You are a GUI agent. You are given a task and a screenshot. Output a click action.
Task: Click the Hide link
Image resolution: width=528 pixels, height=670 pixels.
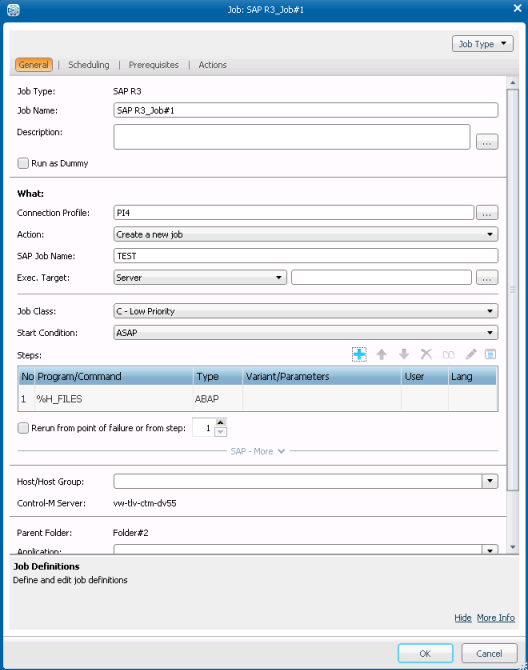coord(463,617)
